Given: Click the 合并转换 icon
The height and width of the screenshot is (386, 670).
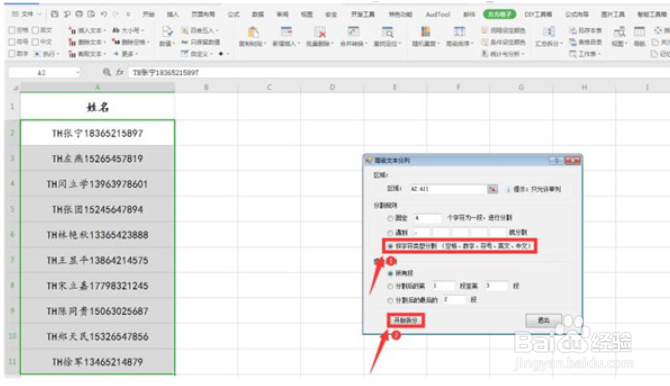Looking at the screenshot, I should [353, 32].
